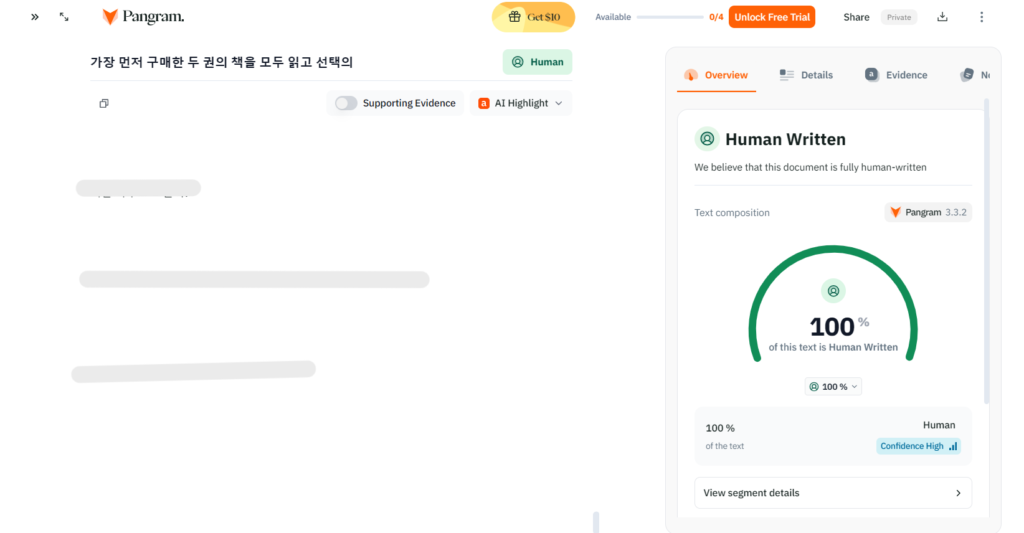The height and width of the screenshot is (533, 1024).
Task: Click the available credits progress bar
Action: (670, 17)
